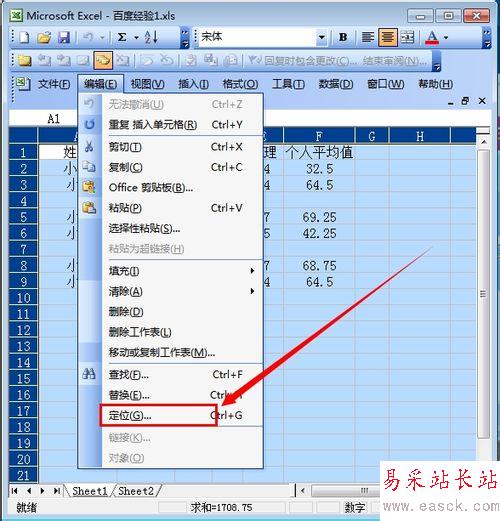
Task: Open the AutoSum dropdown arrow
Action: pos(136,37)
